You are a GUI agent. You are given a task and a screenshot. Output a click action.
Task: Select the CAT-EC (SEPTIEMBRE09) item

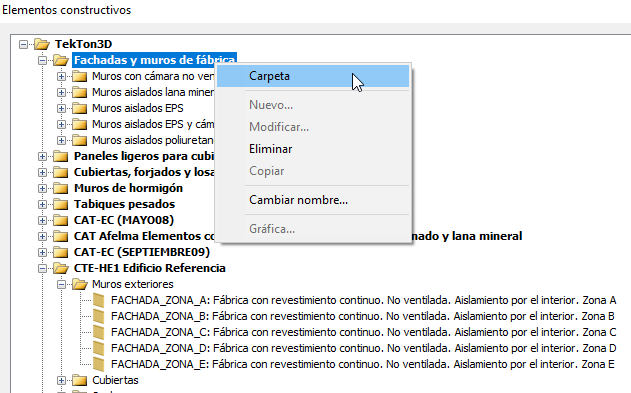pos(142,252)
